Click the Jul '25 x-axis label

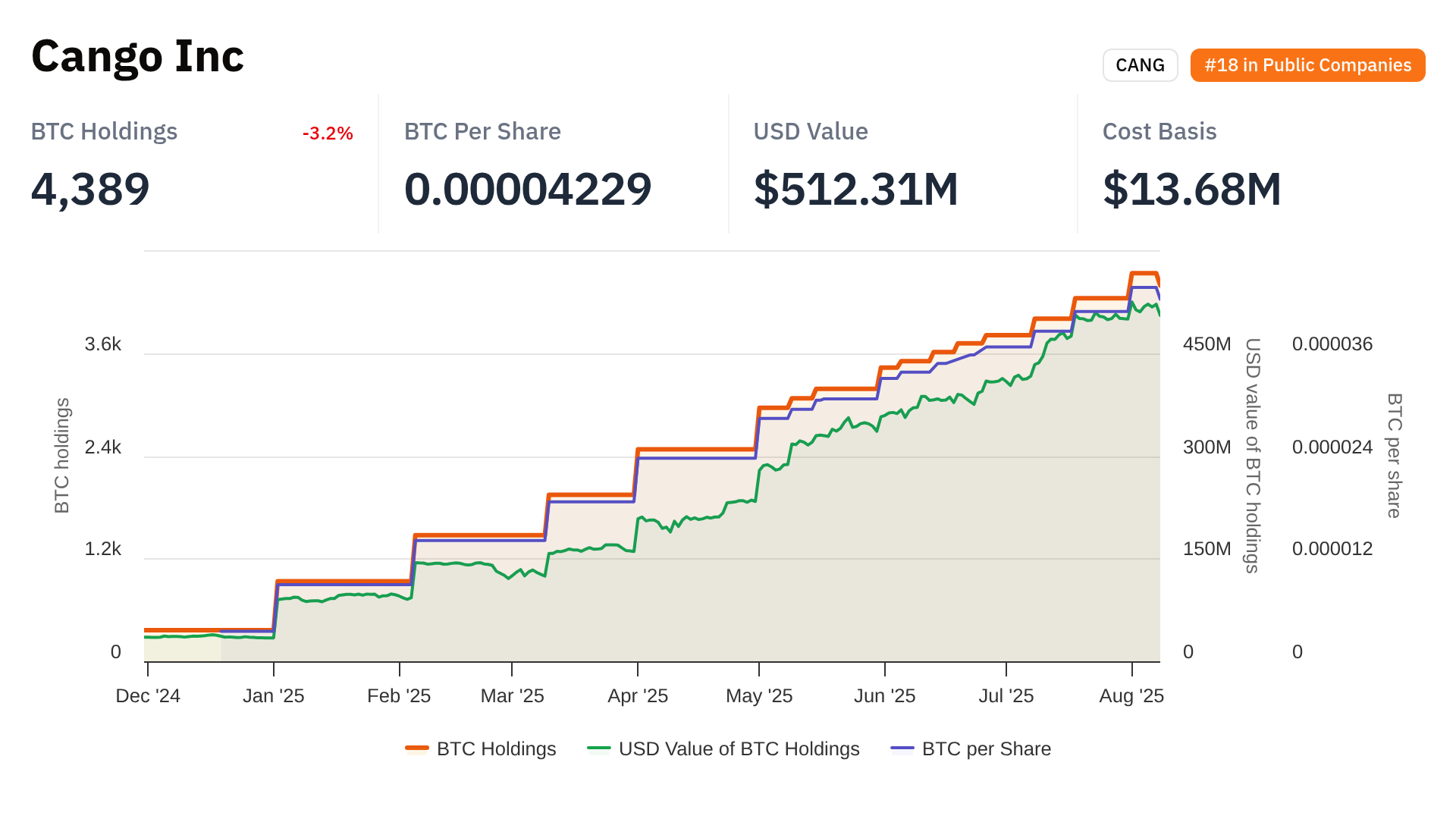pos(1006,696)
